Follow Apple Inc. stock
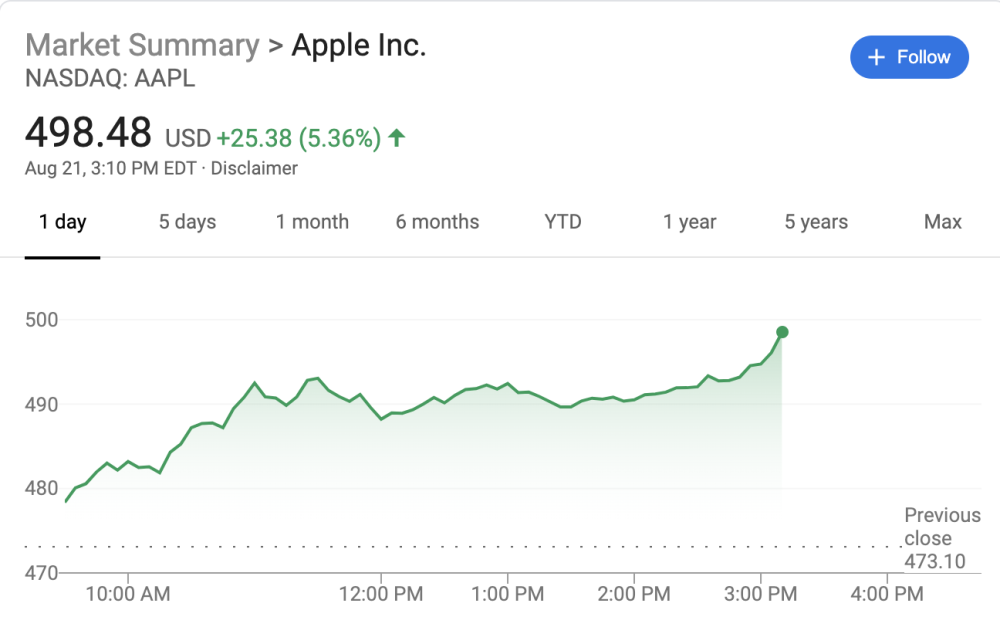Image resolution: width=1000 pixels, height=627 pixels. click(909, 57)
